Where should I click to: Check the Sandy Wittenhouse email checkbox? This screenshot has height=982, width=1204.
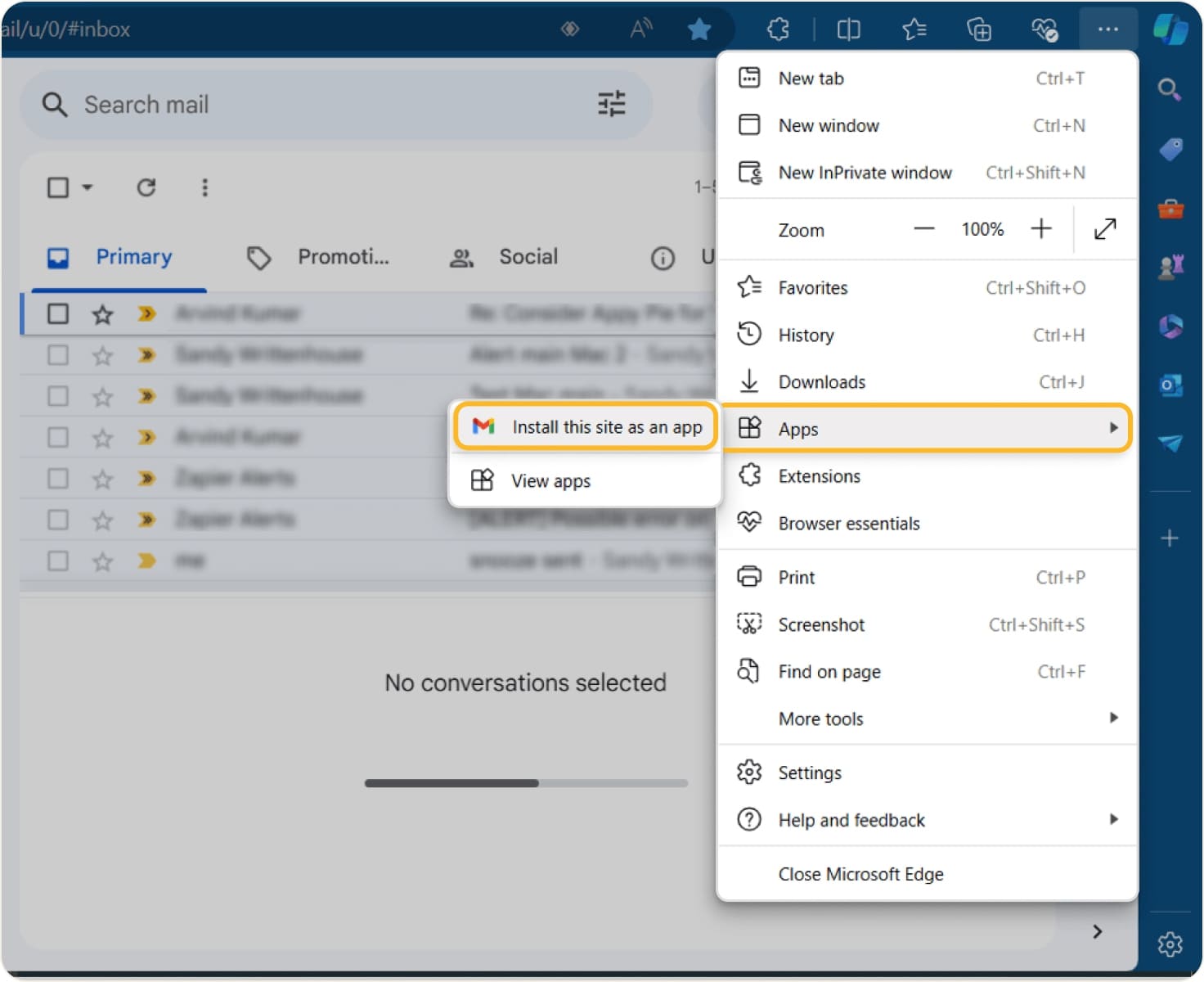click(57, 354)
